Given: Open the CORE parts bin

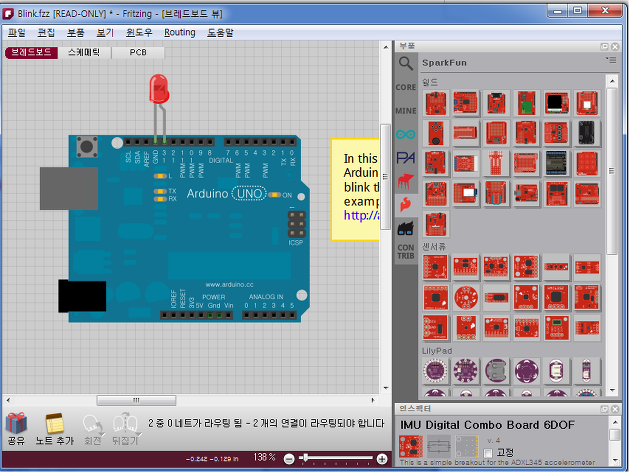Looking at the screenshot, I should [x=406, y=87].
